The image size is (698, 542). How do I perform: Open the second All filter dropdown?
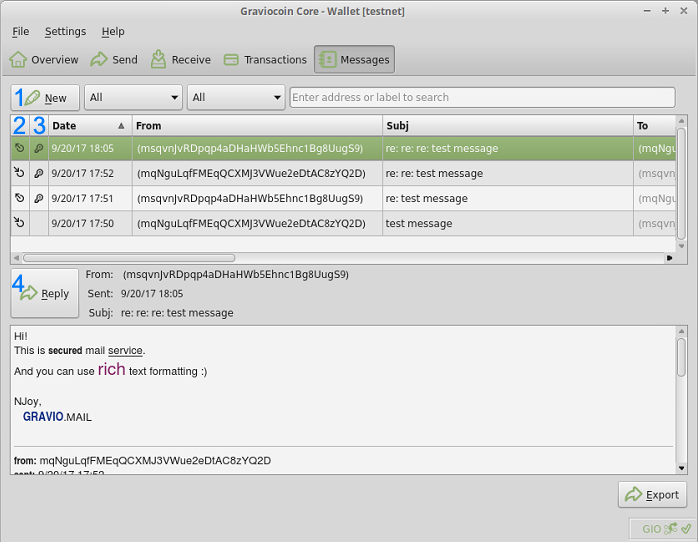(x=236, y=97)
